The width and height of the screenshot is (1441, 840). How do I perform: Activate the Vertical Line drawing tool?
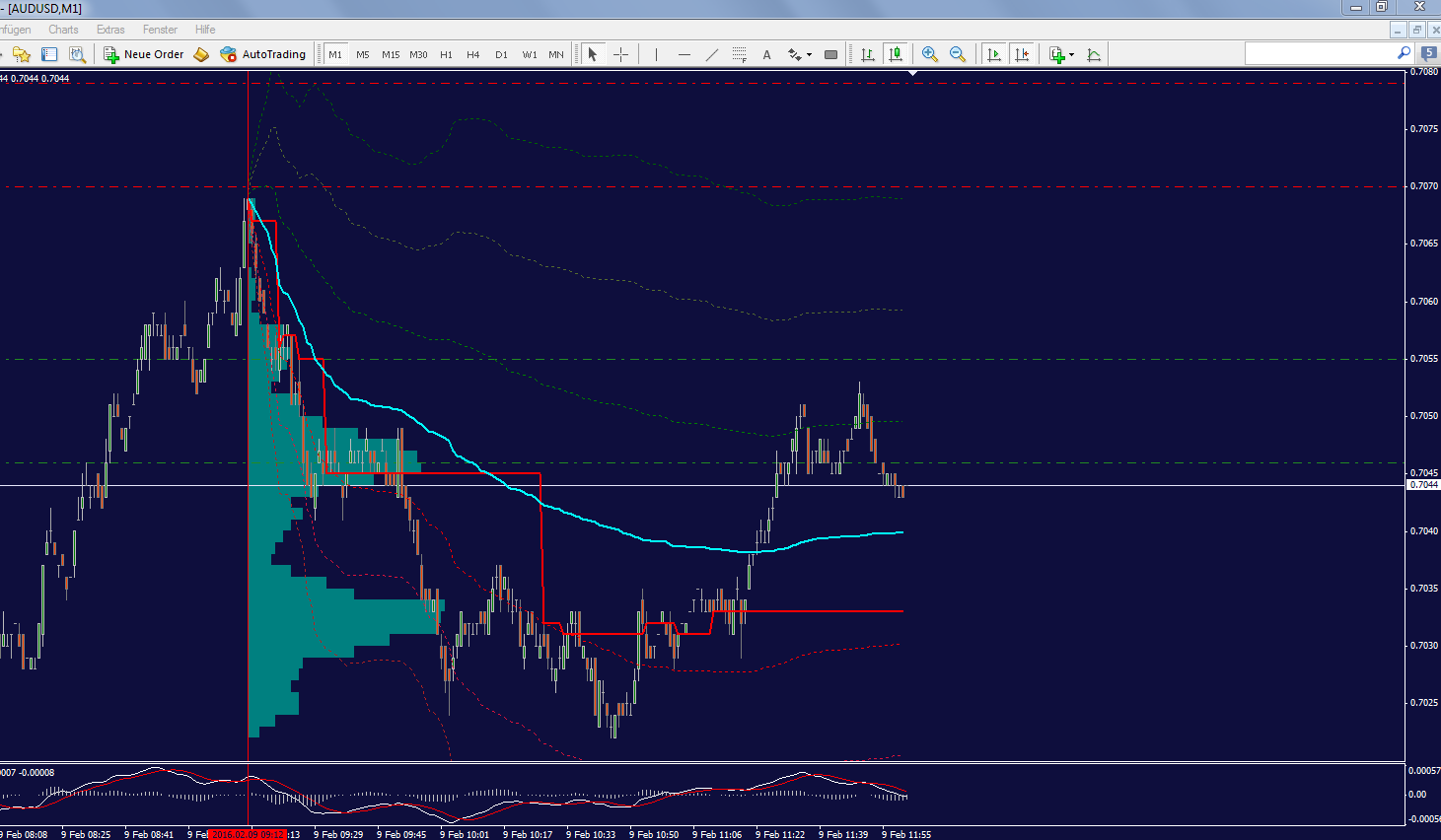tap(656, 54)
